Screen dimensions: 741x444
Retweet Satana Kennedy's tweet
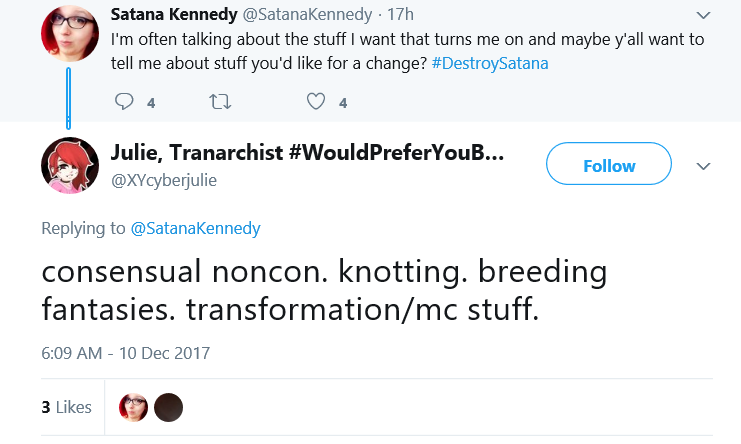pos(220,102)
